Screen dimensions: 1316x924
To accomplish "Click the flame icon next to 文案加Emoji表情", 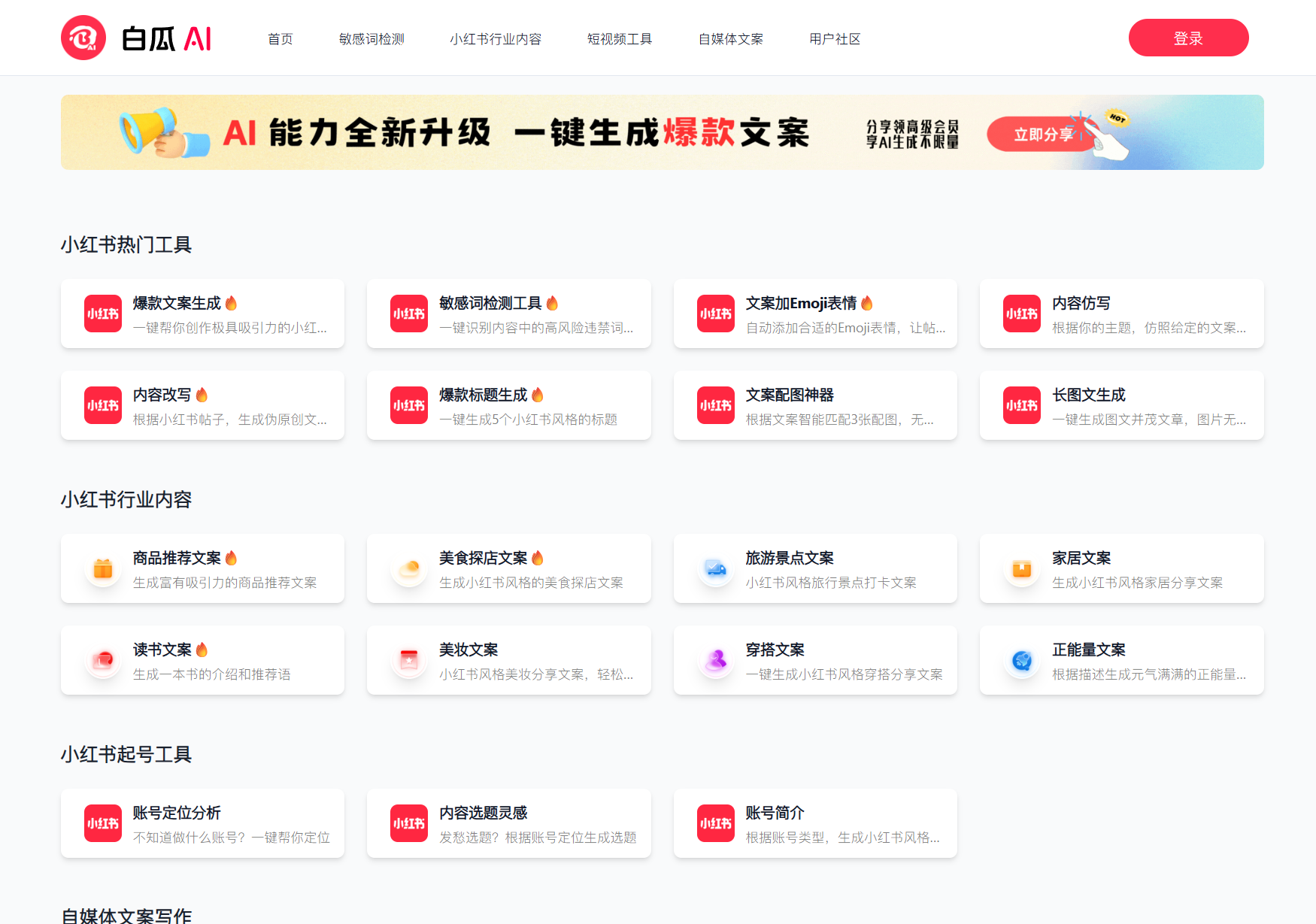I will tap(867, 303).
